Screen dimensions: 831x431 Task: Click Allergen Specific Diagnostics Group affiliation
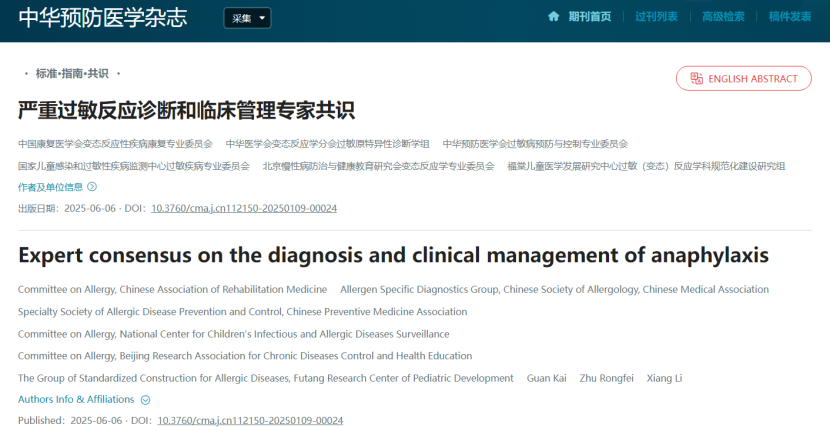(554, 289)
